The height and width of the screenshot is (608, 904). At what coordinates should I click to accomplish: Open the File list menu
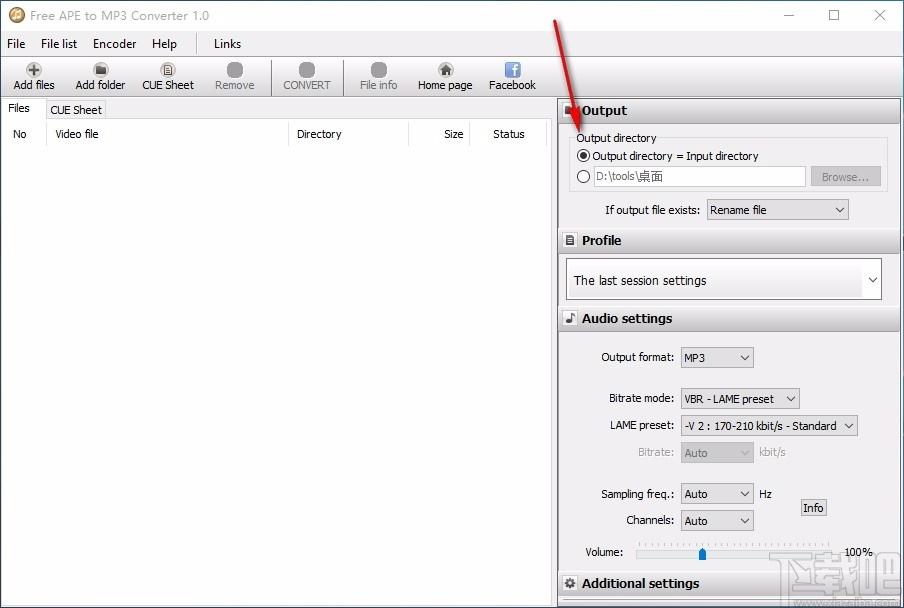coord(59,44)
